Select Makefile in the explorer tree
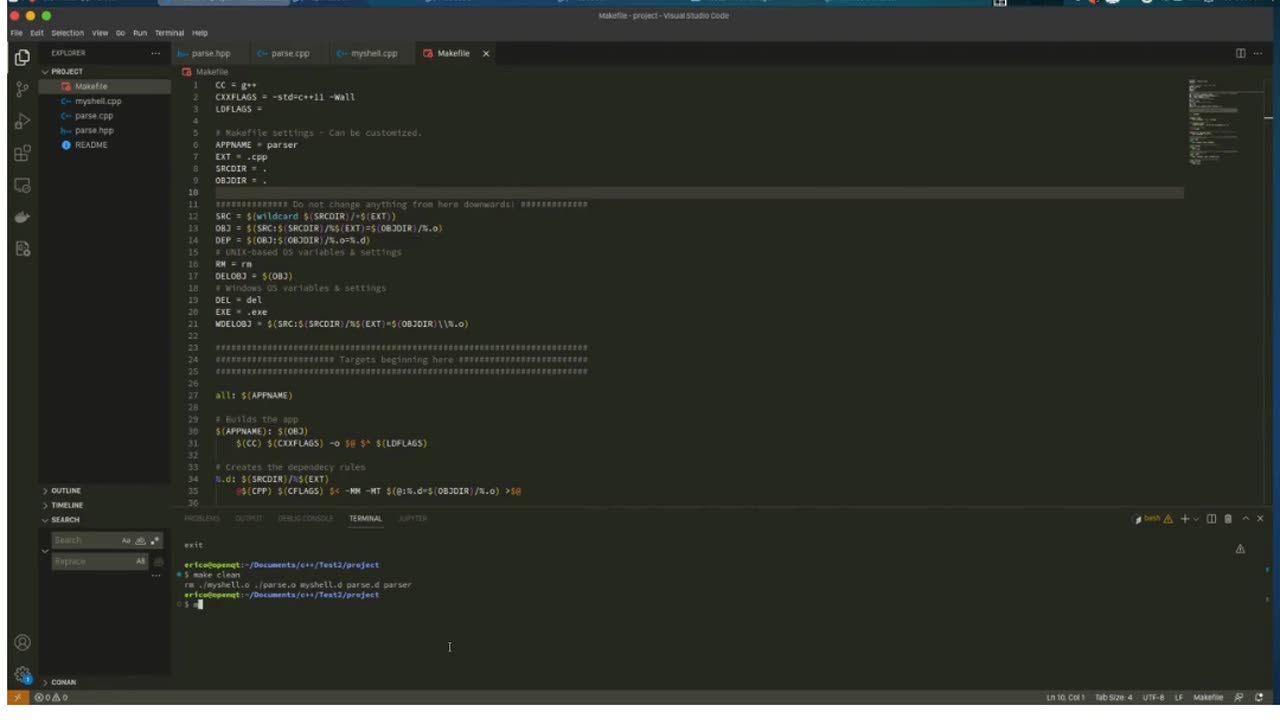The width and height of the screenshot is (1280, 720). pos(105,87)
